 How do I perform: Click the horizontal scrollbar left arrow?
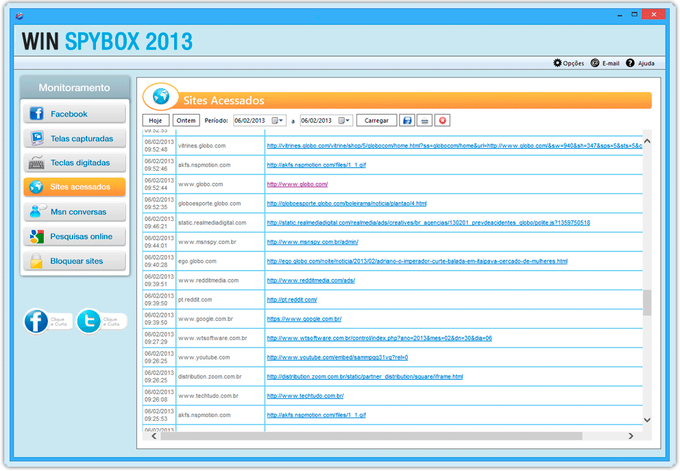[x=154, y=436]
